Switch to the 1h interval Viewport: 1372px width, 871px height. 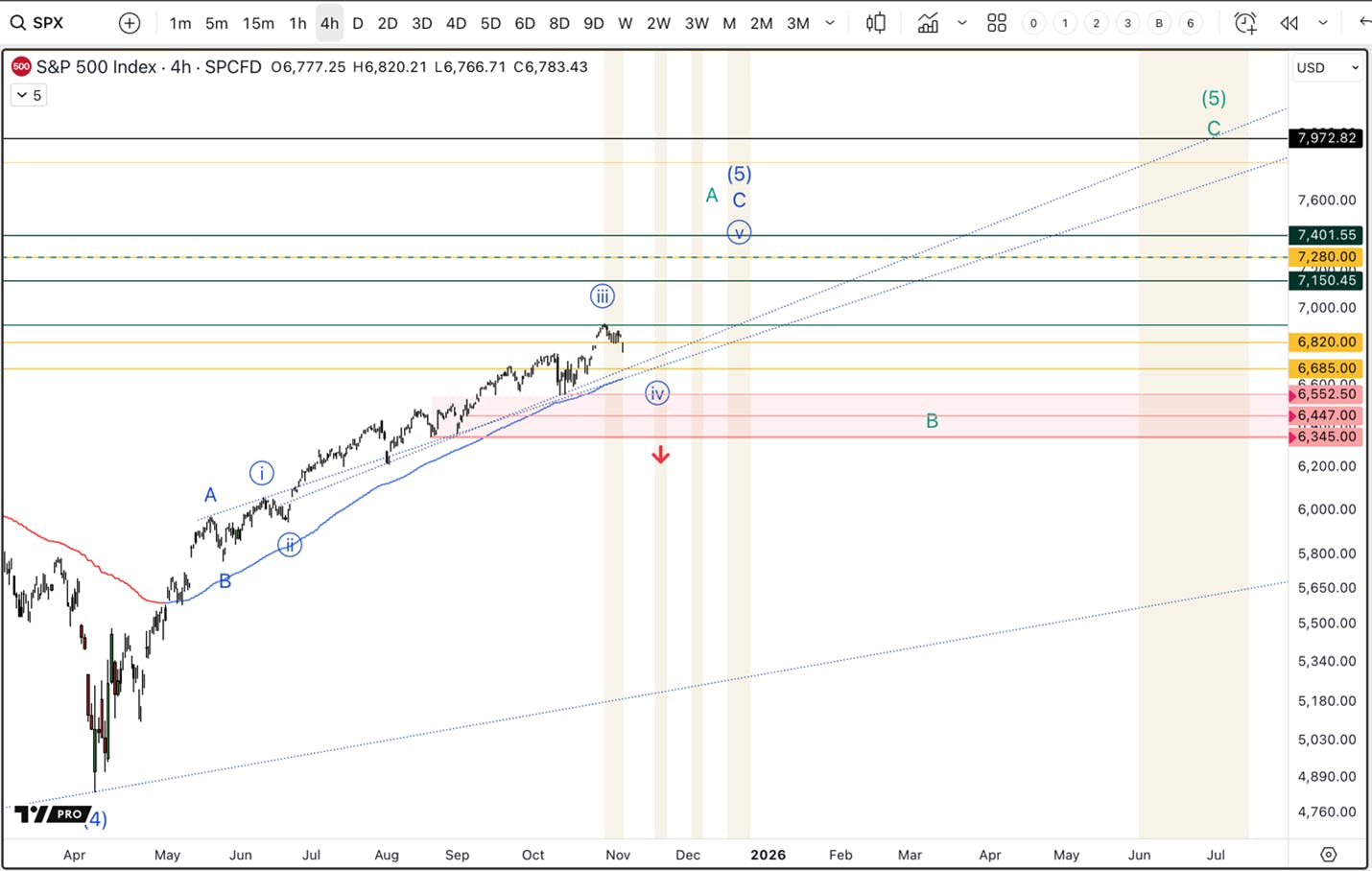tap(297, 23)
